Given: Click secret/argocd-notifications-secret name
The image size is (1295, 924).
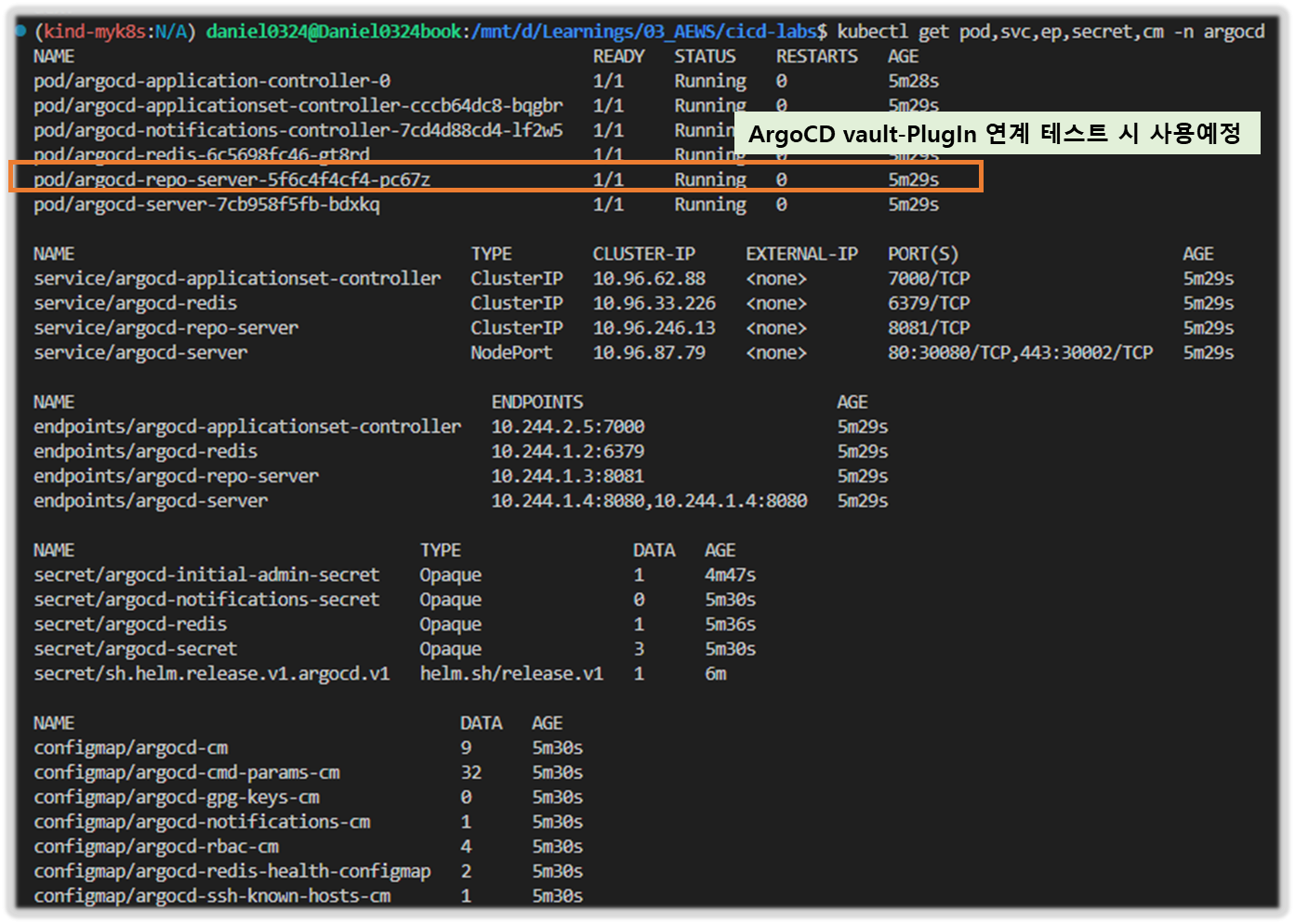Looking at the screenshot, I should 206,600.
